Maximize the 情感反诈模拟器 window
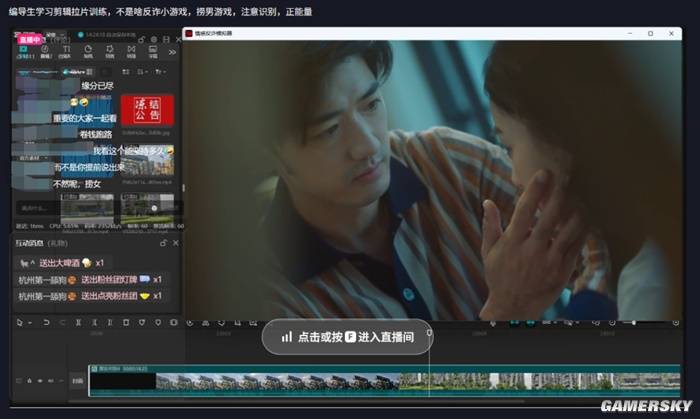700x419 pixels. 650,33
